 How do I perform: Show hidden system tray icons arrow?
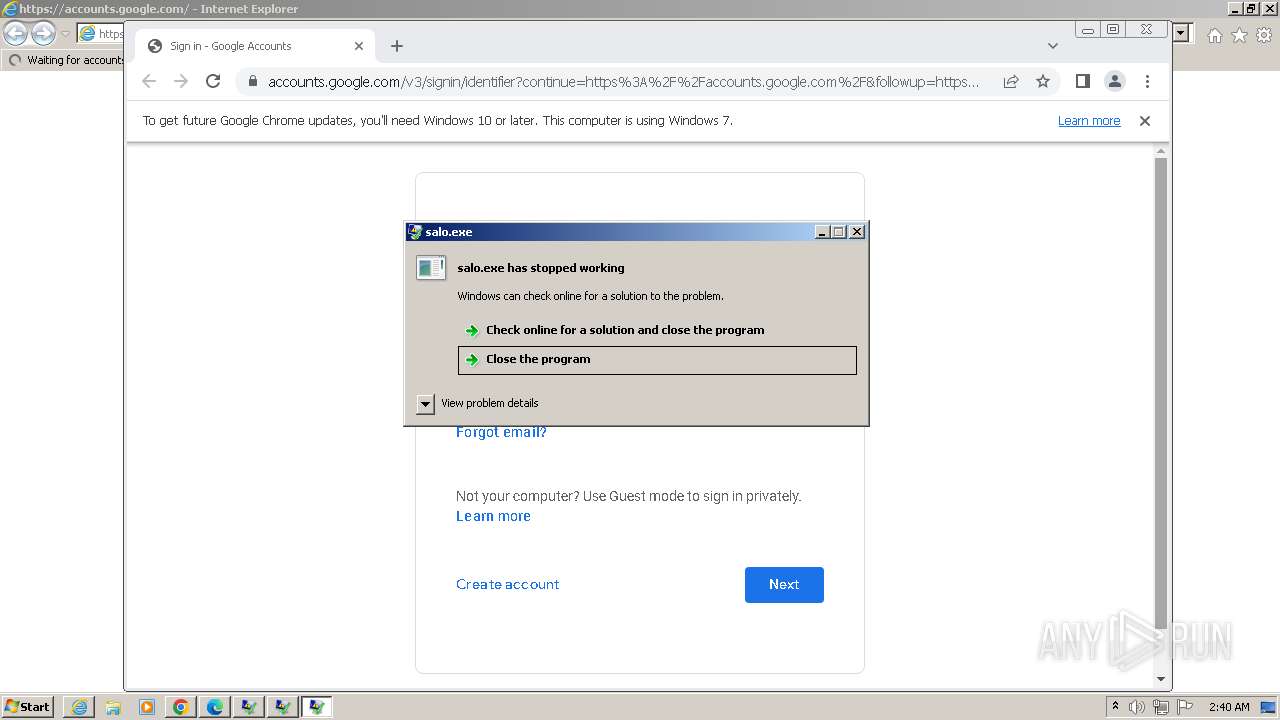coord(1115,707)
